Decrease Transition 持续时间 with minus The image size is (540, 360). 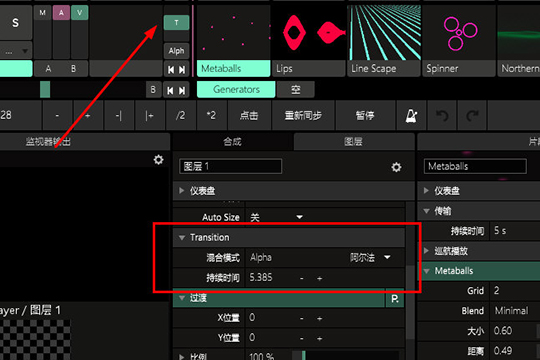click(302, 278)
